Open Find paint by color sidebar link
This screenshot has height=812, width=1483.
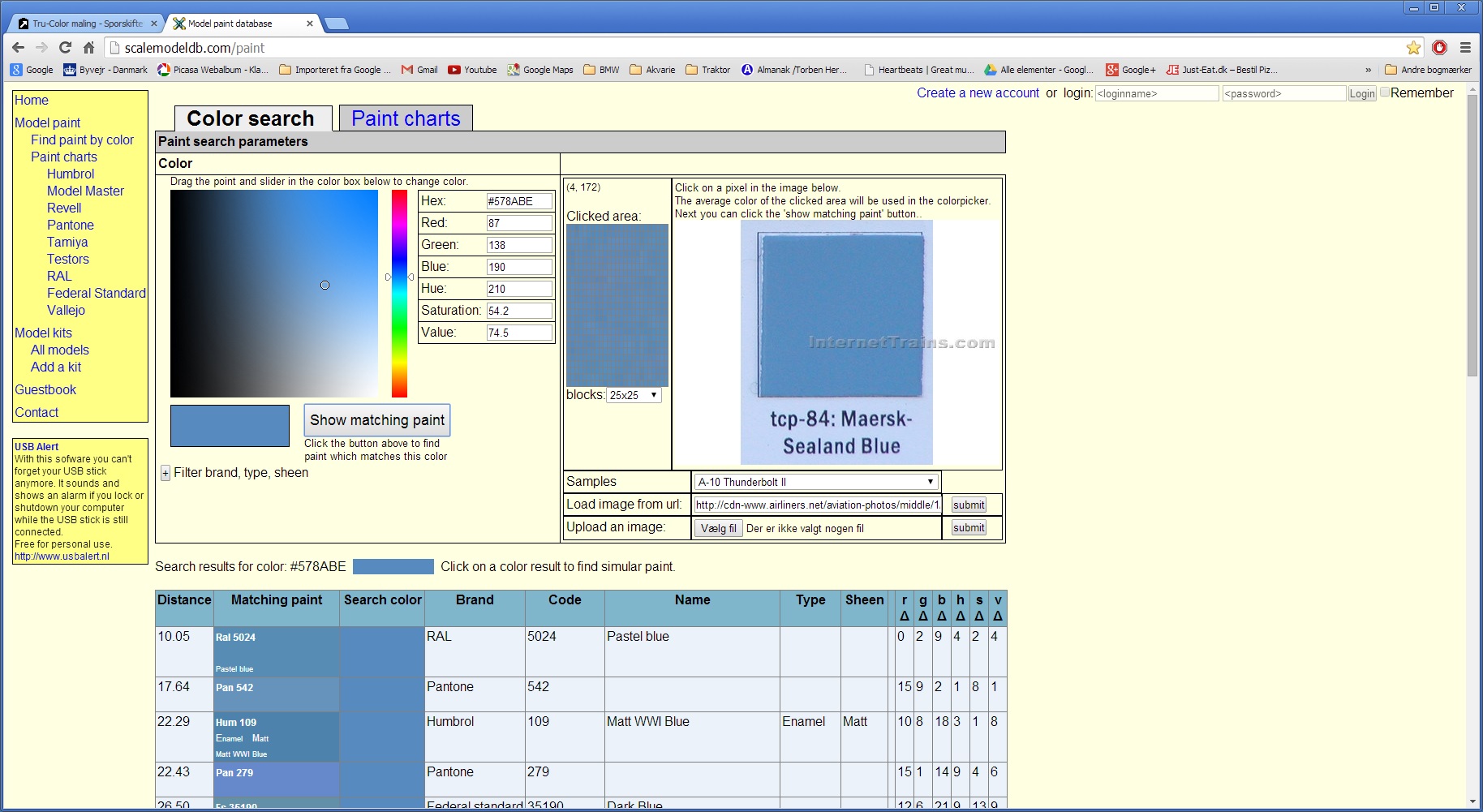point(82,140)
